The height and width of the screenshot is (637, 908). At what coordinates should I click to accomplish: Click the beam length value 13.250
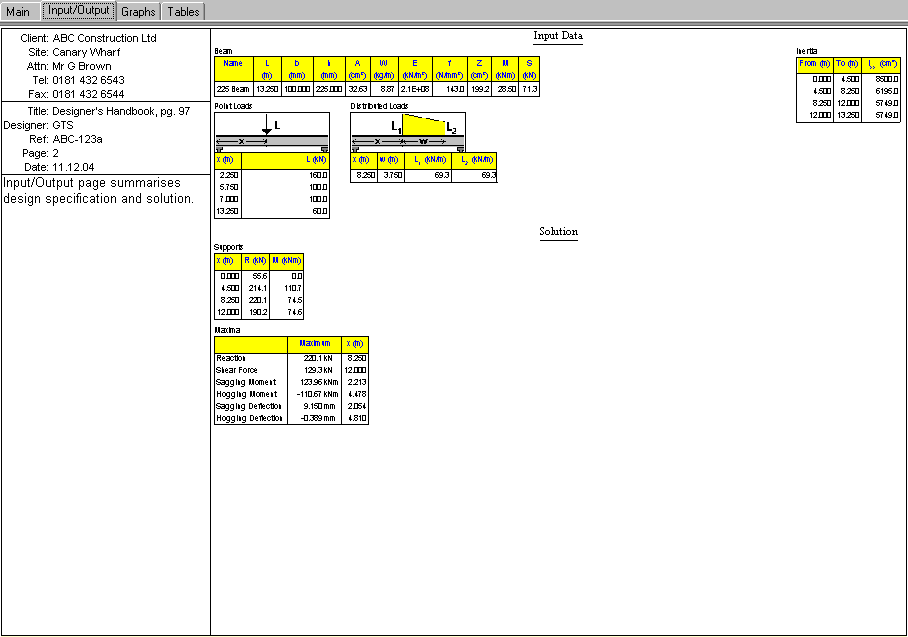click(267, 89)
